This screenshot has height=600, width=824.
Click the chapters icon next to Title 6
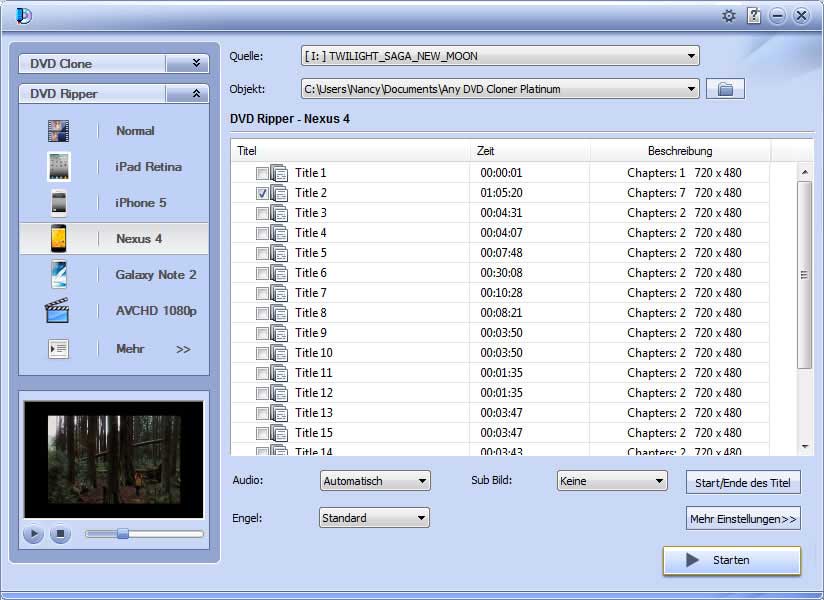click(x=279, y=273)
